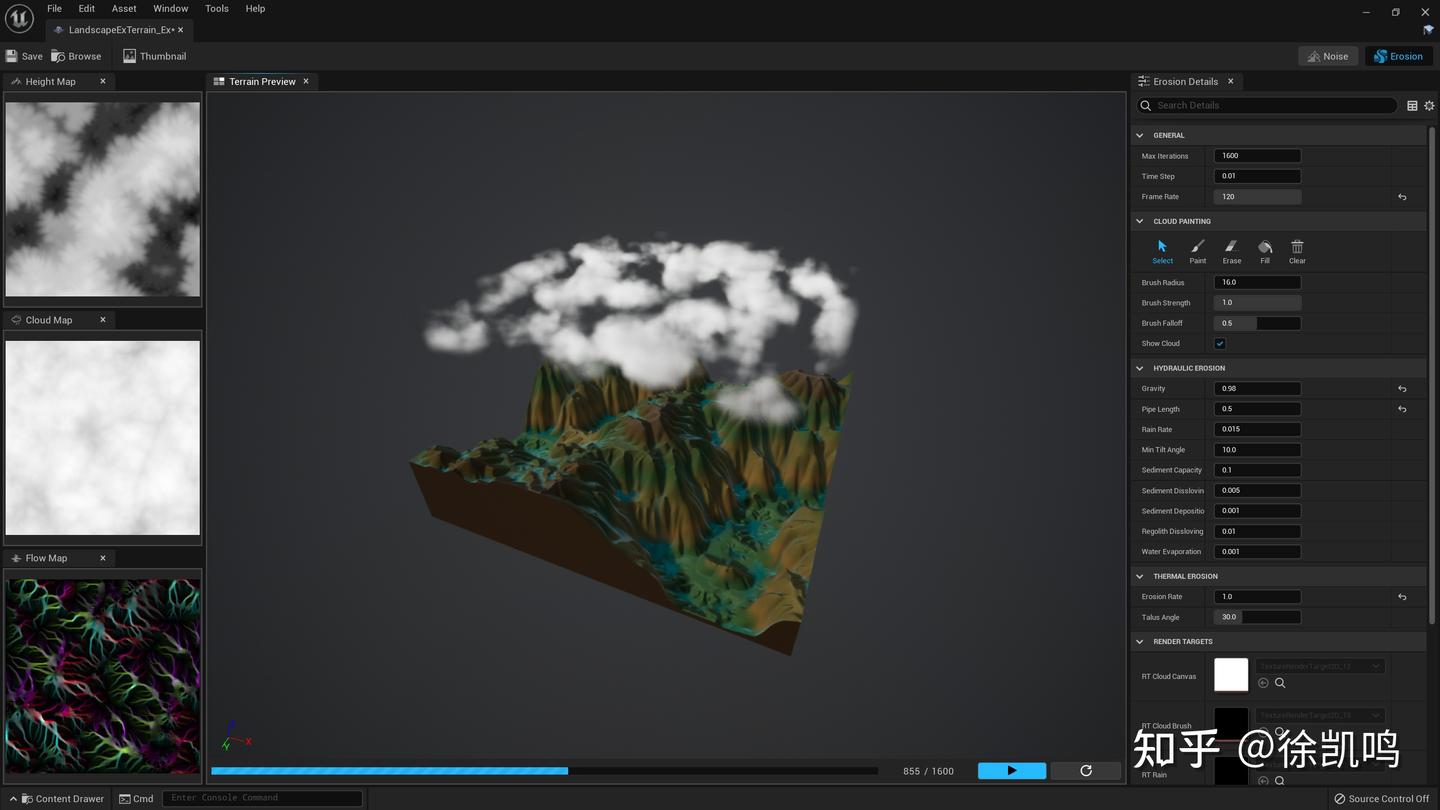
Task: Reset the Frame Rate value with revert arrow
Action: (x=1401, y=197)
